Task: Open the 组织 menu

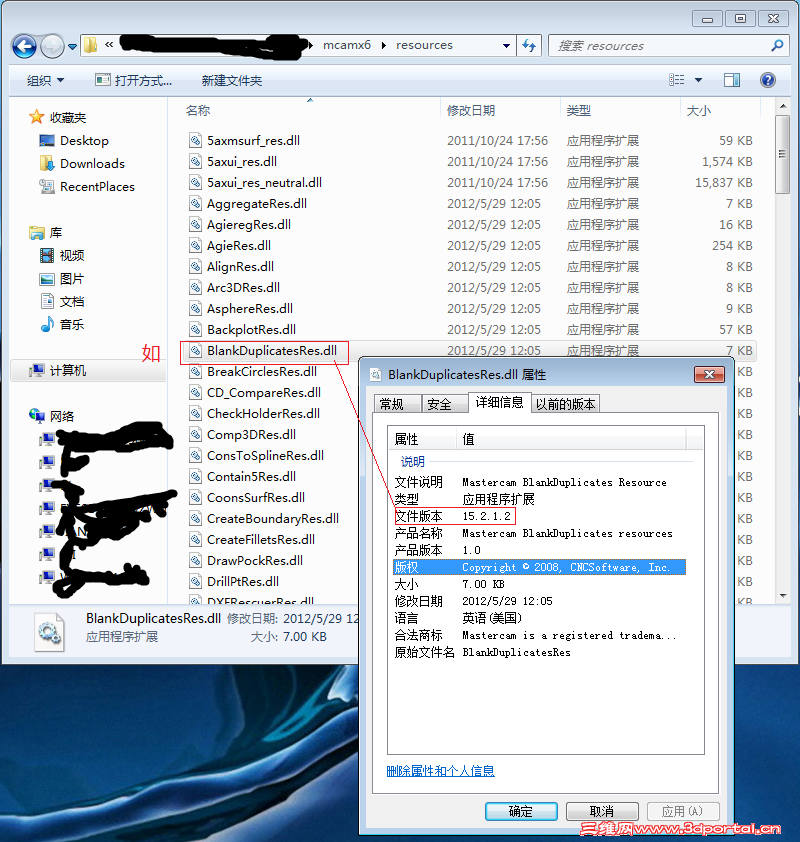Action: 45,81
